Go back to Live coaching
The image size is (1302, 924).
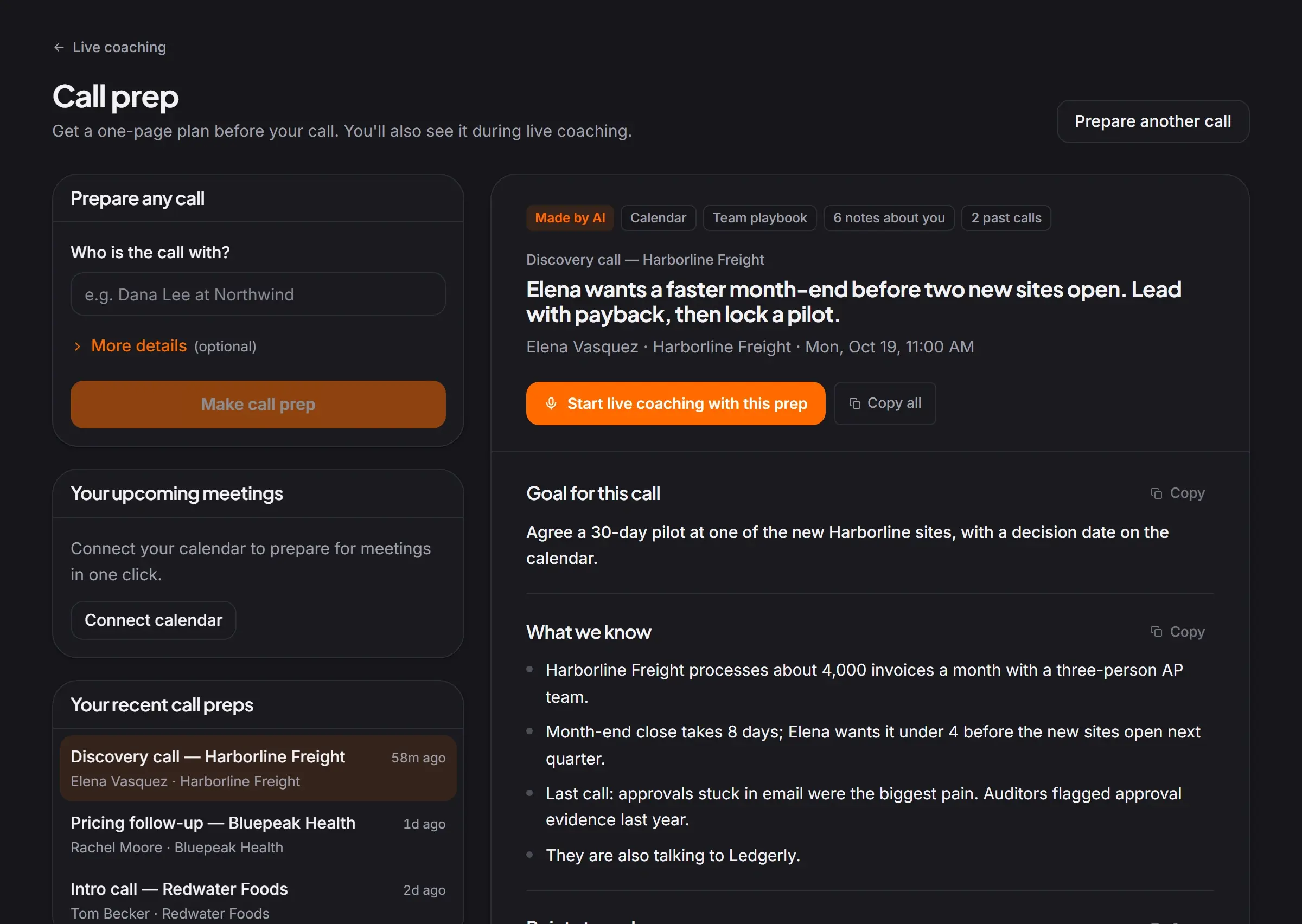[x=109, y=47]
